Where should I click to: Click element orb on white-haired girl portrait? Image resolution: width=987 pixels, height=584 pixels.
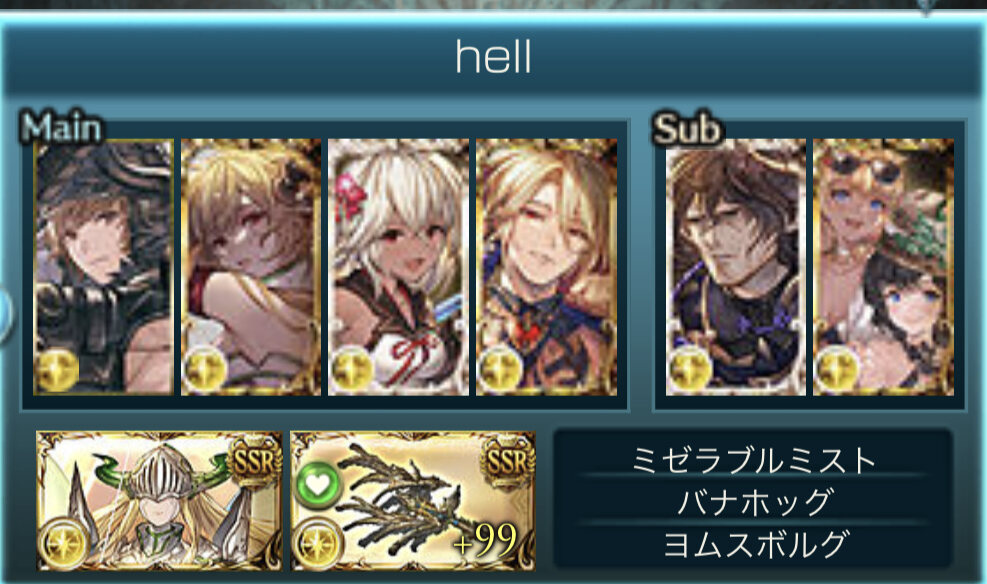tap(351, 371)
